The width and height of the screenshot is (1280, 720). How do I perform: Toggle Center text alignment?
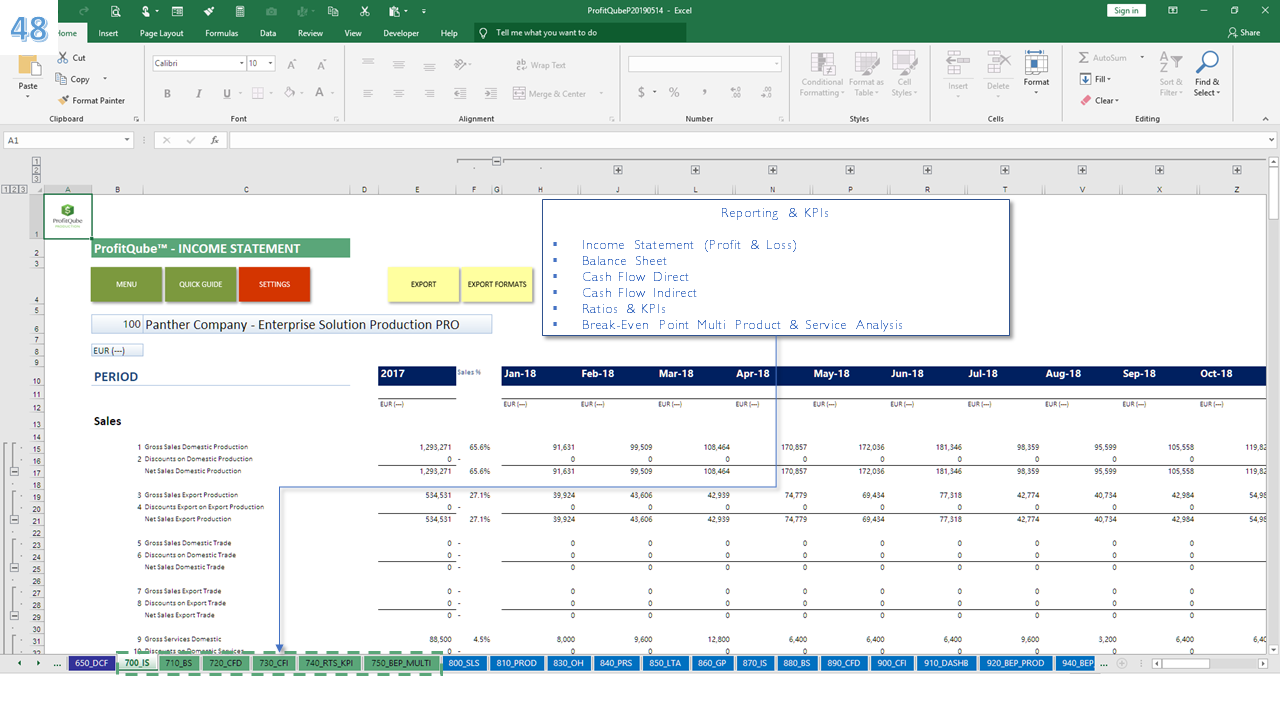[397, 93]
